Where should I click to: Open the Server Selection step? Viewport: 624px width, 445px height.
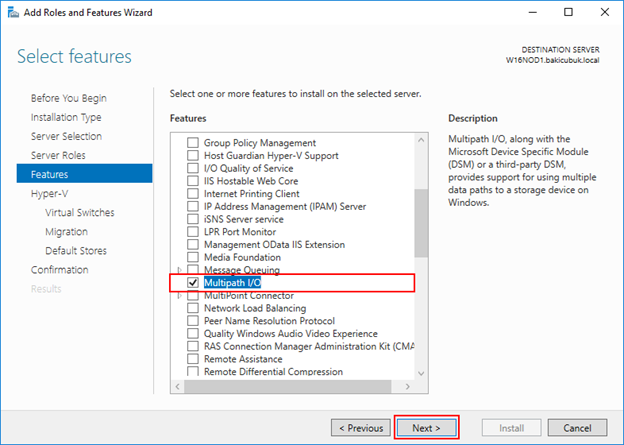tap(66, 136)
